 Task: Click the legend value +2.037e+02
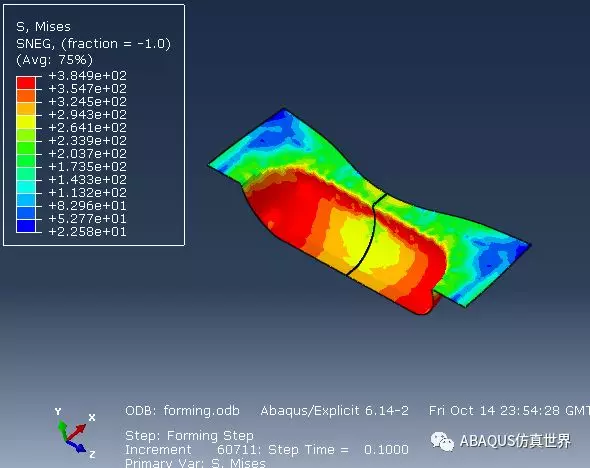point(88,153)
